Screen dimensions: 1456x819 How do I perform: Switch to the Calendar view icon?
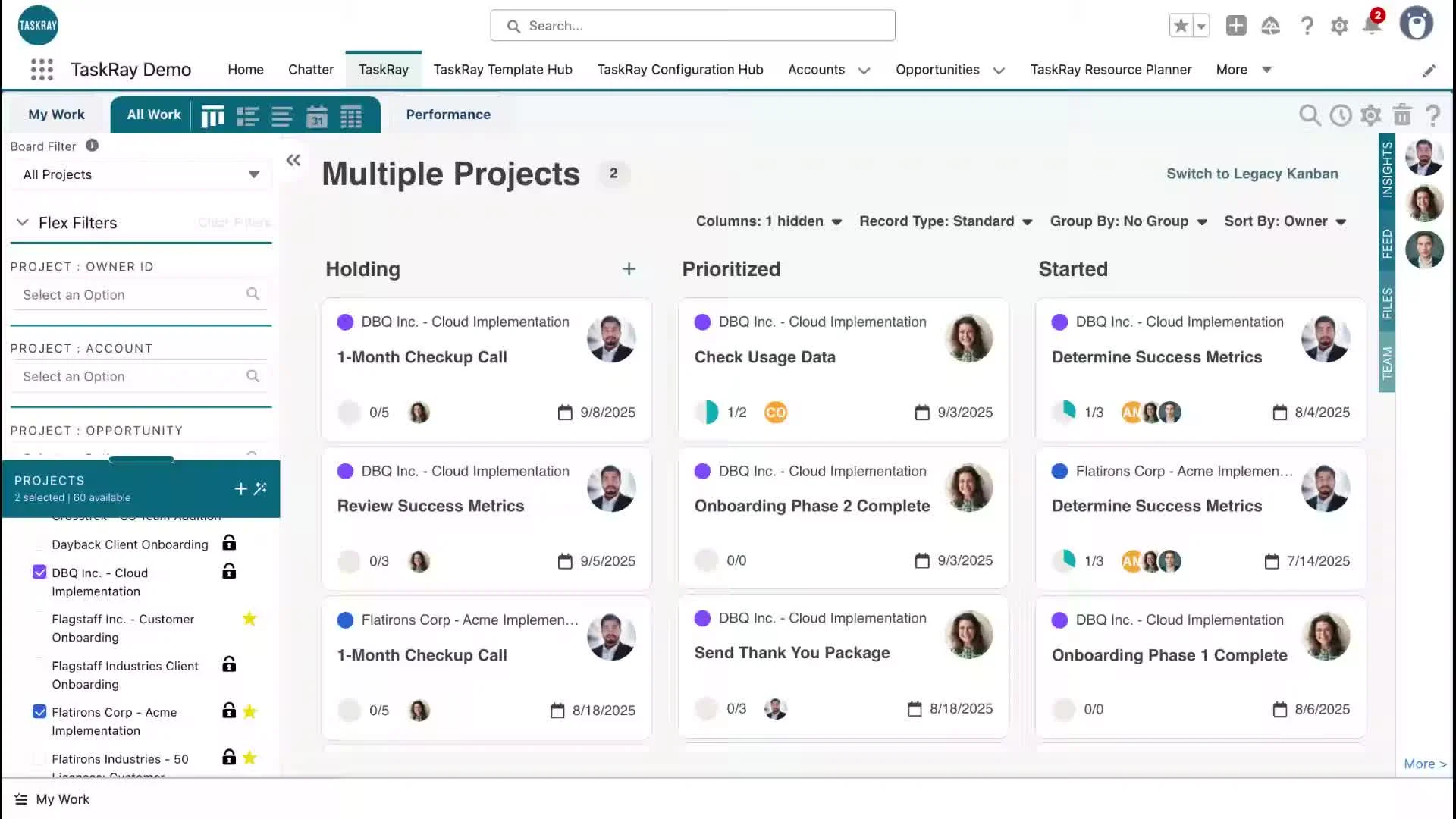pyautogui.click(x=316, y=116)
